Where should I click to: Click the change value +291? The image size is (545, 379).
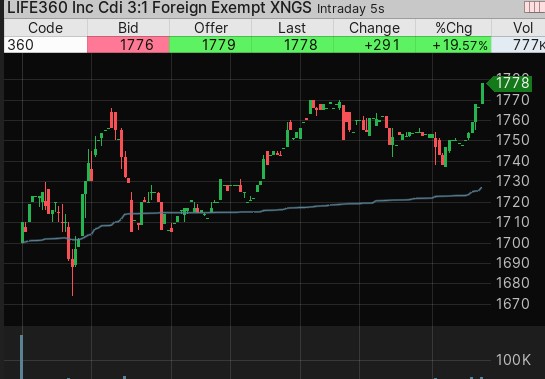pos(374,45)
